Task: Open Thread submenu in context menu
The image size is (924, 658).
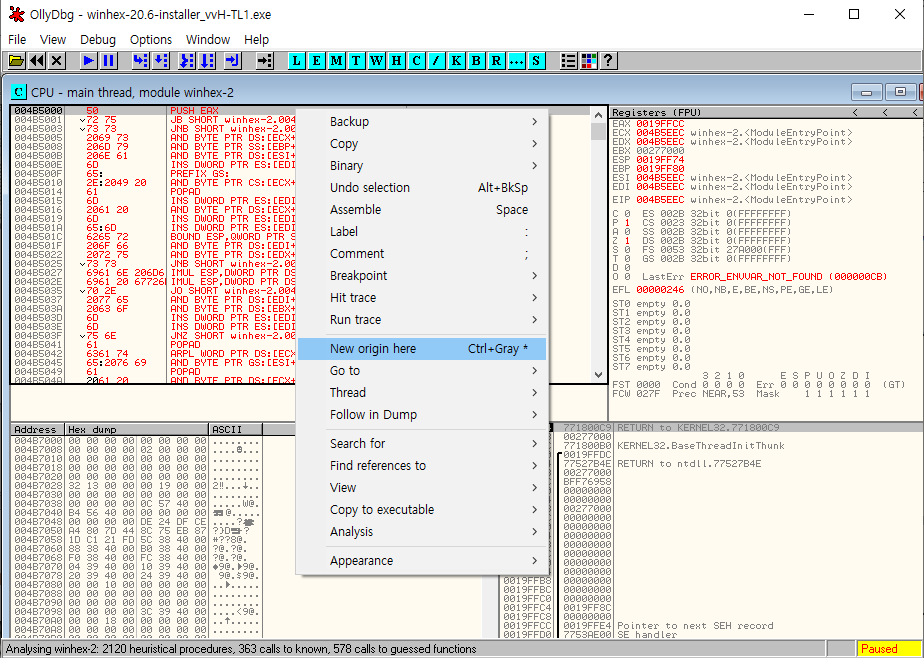Action: 422,392
